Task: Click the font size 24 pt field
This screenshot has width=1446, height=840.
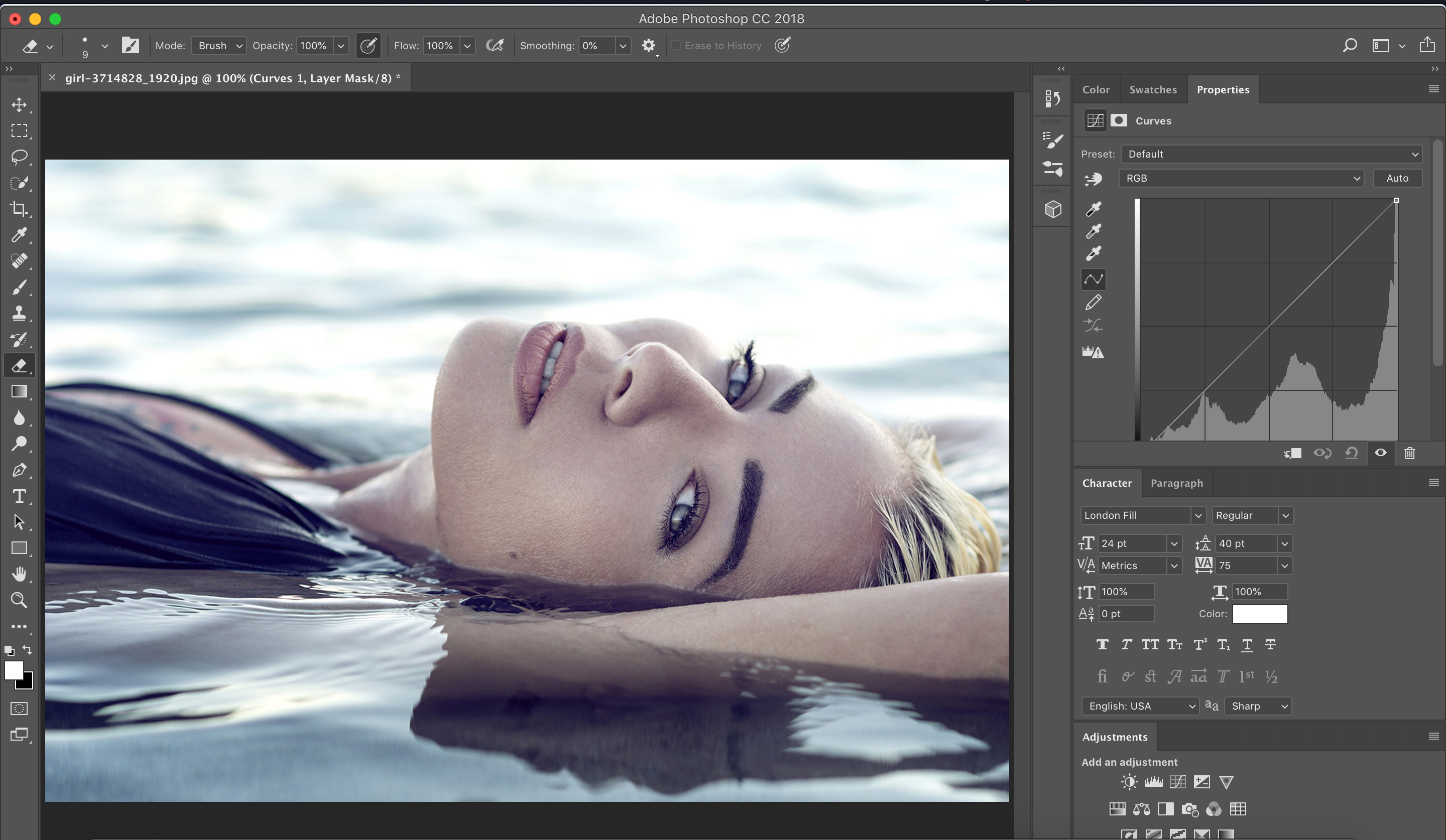Action: click(1132, 543)
